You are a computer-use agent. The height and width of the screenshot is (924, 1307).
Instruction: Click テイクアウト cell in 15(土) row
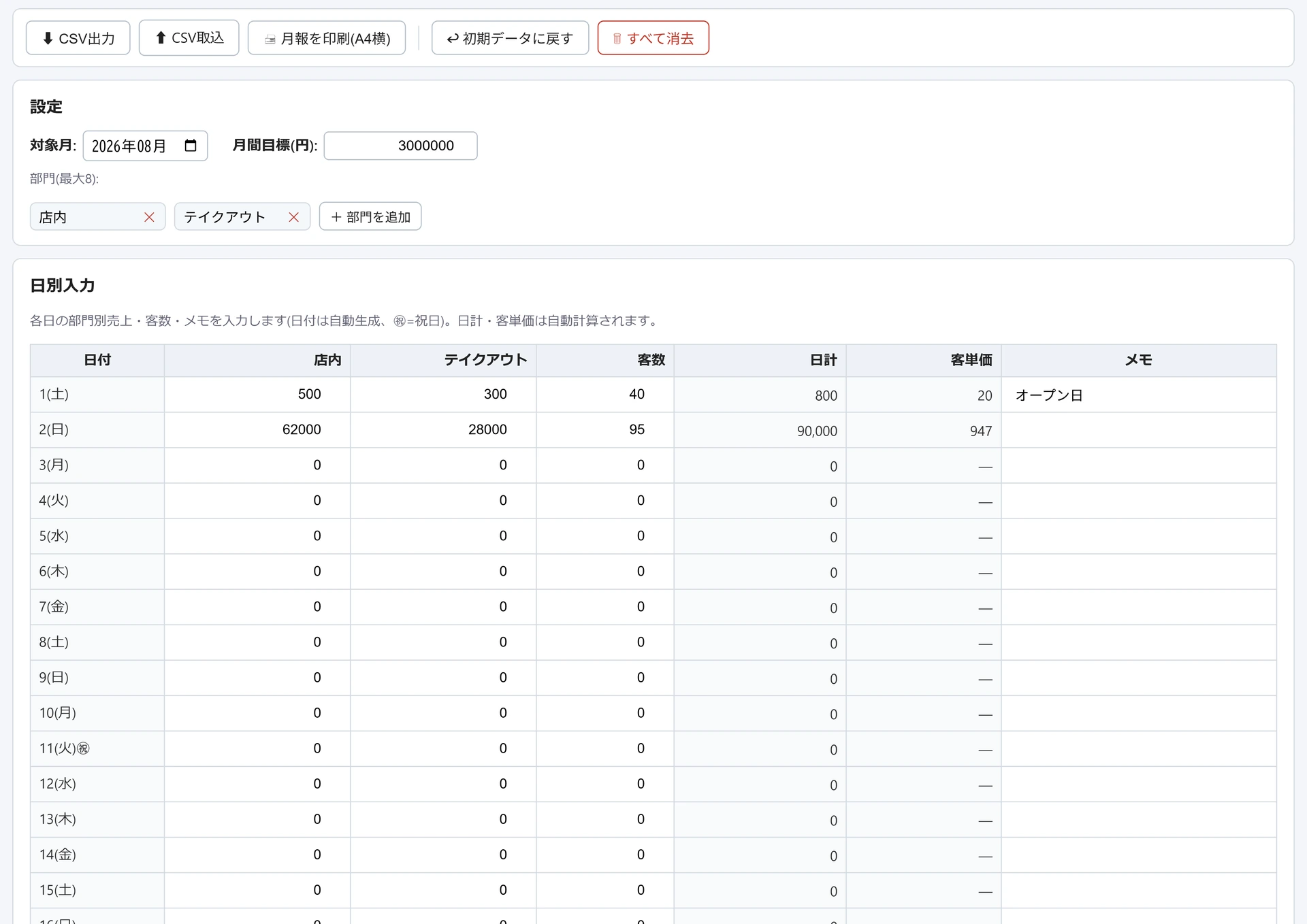click(443, 890)
